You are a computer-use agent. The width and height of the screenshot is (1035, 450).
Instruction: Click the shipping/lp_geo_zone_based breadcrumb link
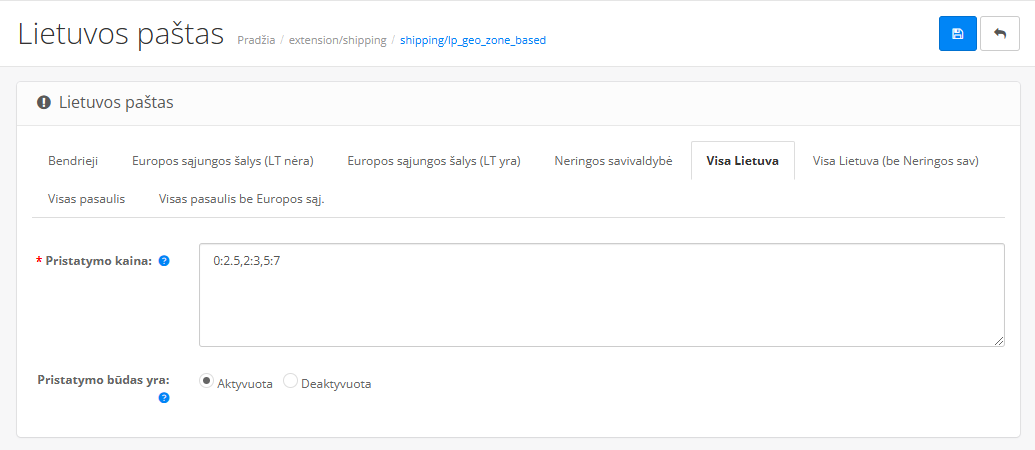coord(472,41)
